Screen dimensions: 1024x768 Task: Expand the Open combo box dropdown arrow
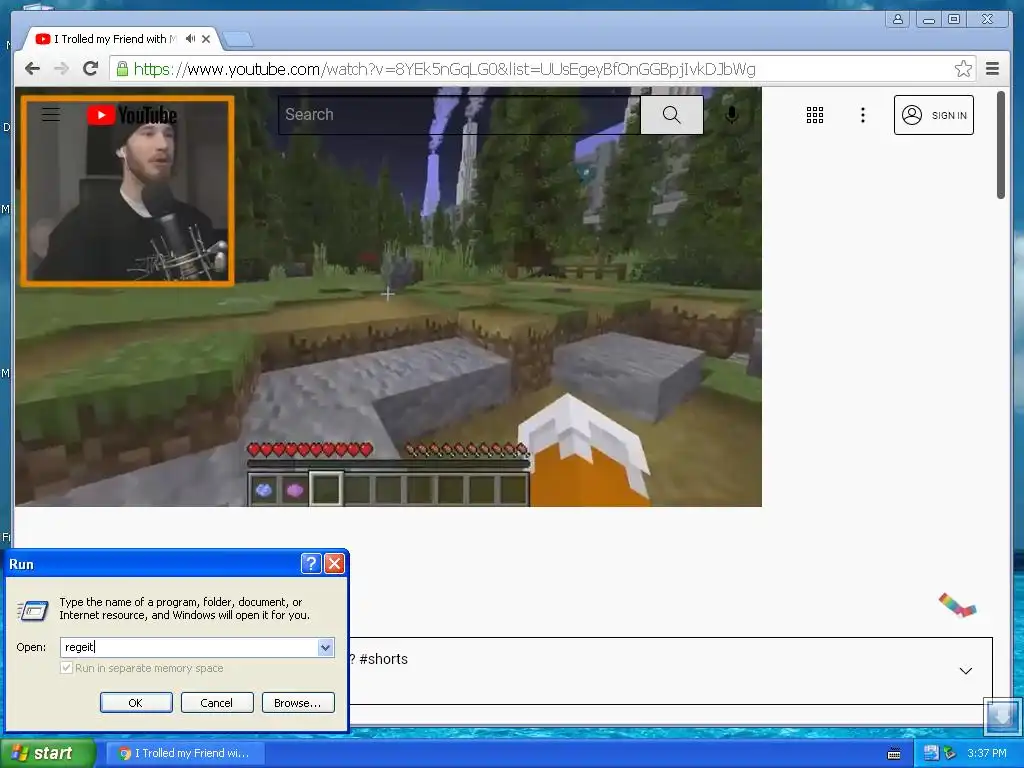(x=325, y=647)
